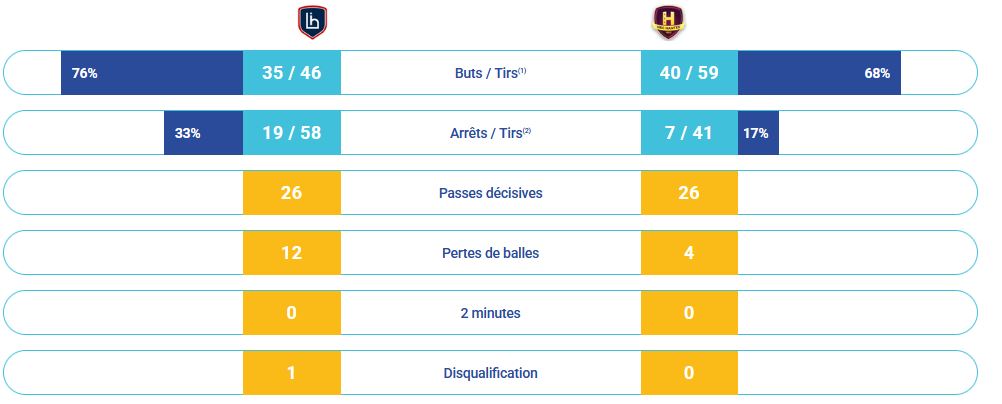Click the right team disqualification value 0
The height and width of the screenshot is (404, 1002).
[689, 373]
